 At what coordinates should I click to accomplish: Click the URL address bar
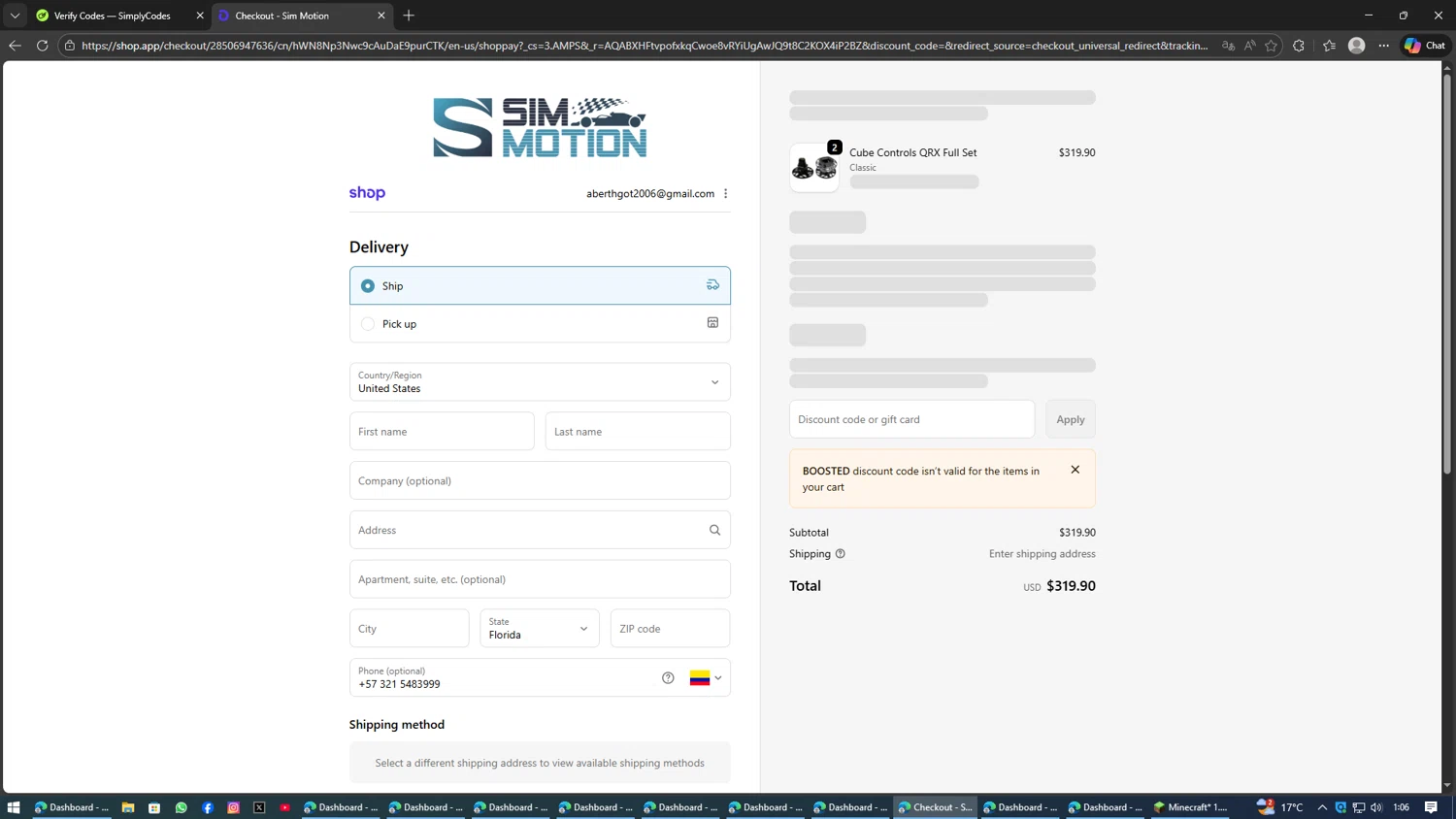tap(645, 46)
